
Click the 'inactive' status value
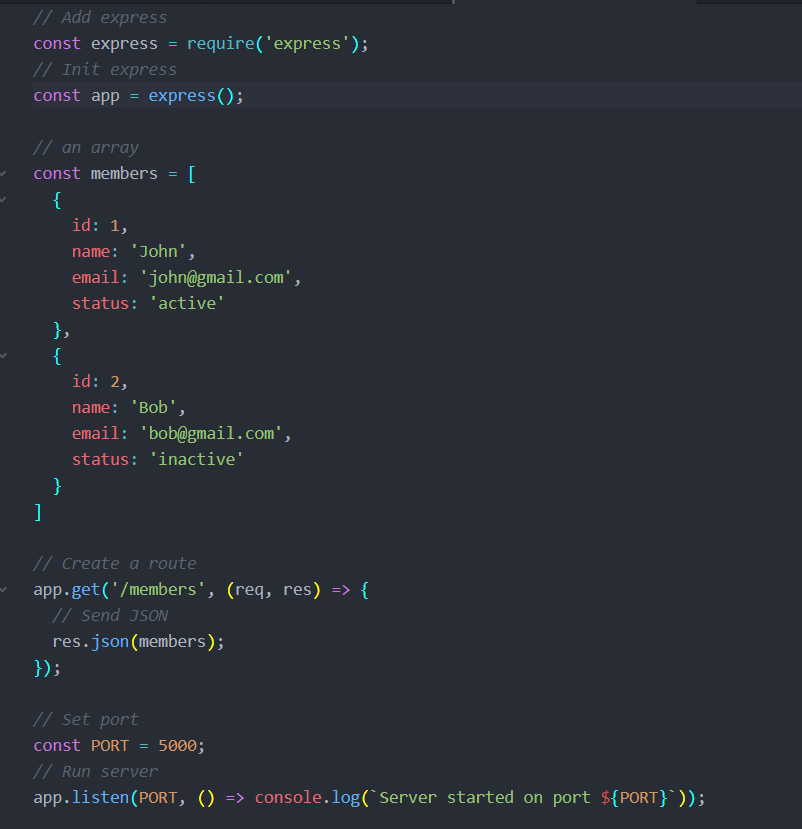(197, 460)
